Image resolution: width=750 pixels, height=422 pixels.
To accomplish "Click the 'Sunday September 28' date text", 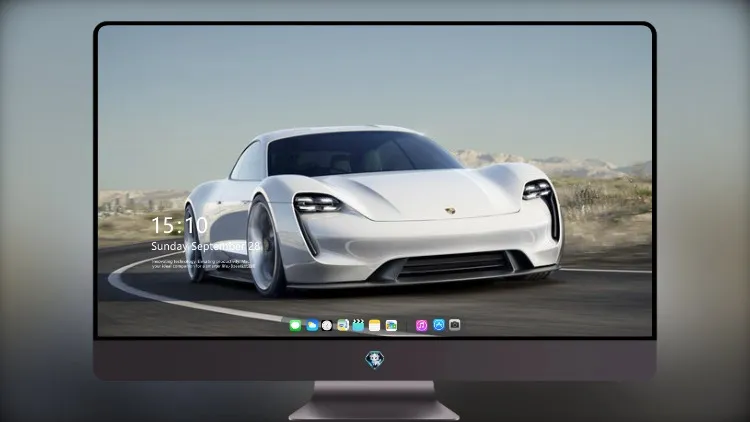I will point(206,246).
